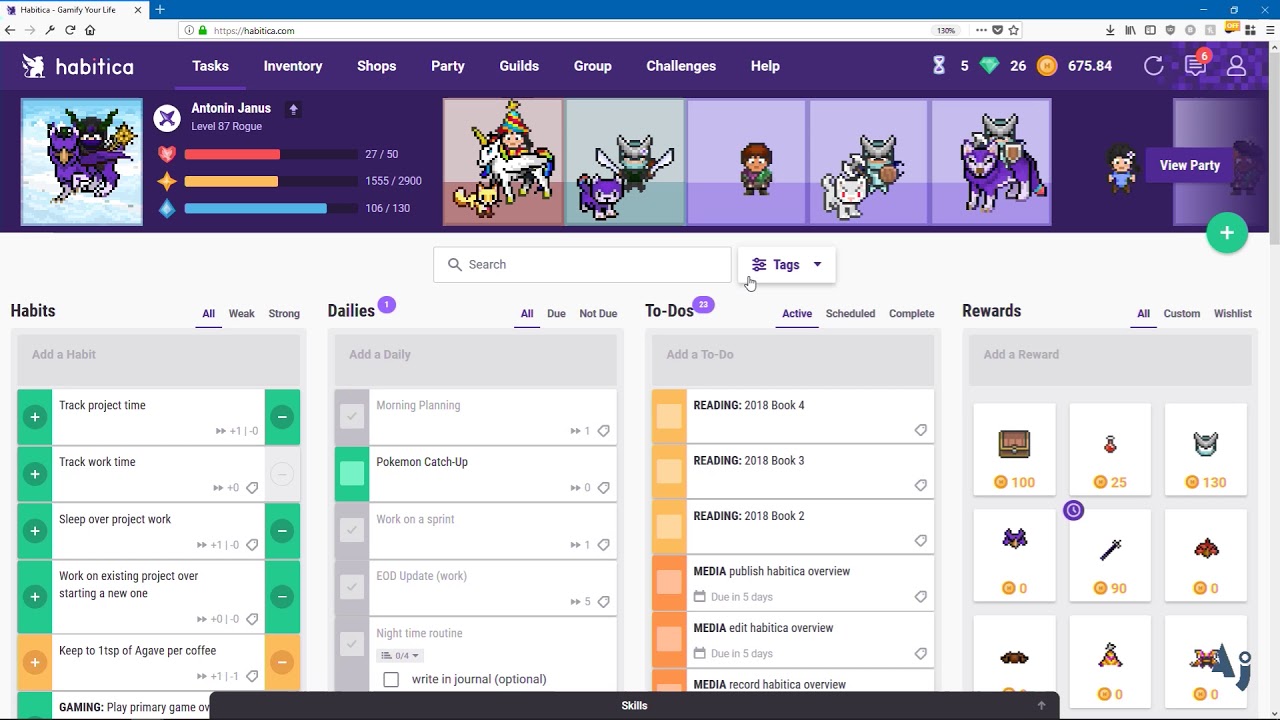Screen dimensions: 1280x720
Task: Show only Weak habits
Action: (242, 314)
